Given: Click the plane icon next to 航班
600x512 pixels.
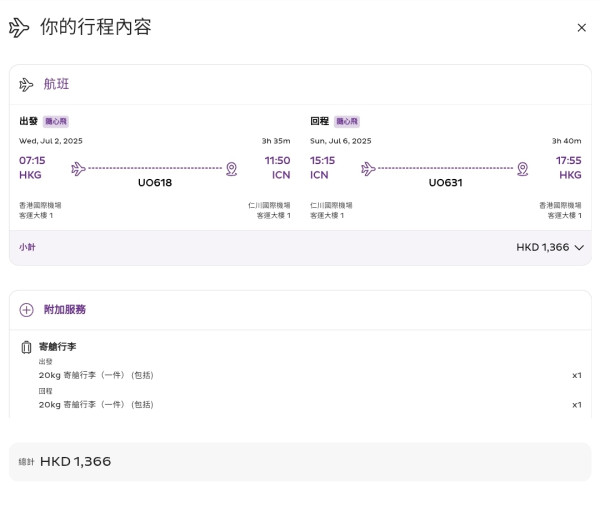Looking at the screenshot, I should pos(27,85).
